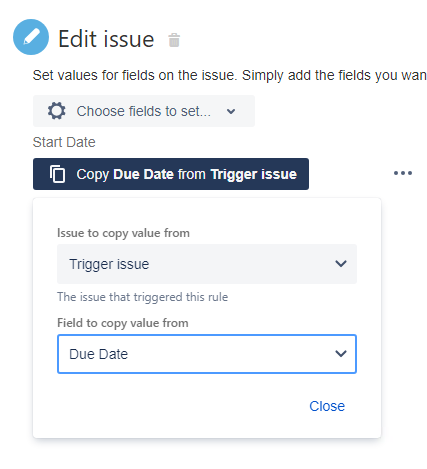The height and width of the screenshot is (469, 427).
Task: Click the copy icon on the dark button
Action: point(57,174)
